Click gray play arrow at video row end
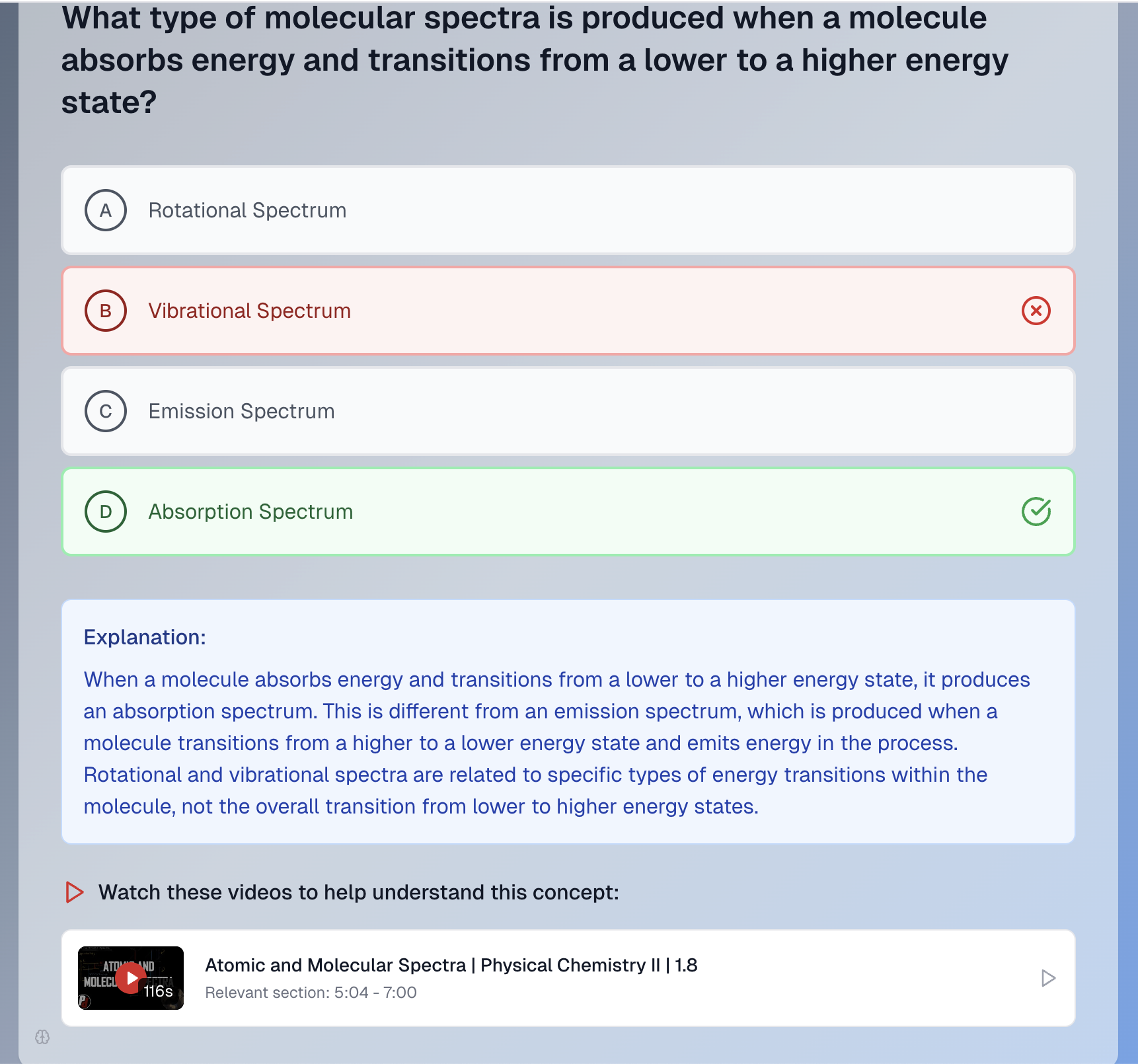Image resolution: width=1138 pixels, height=1064 pixels. click(x=1047, y=978)
